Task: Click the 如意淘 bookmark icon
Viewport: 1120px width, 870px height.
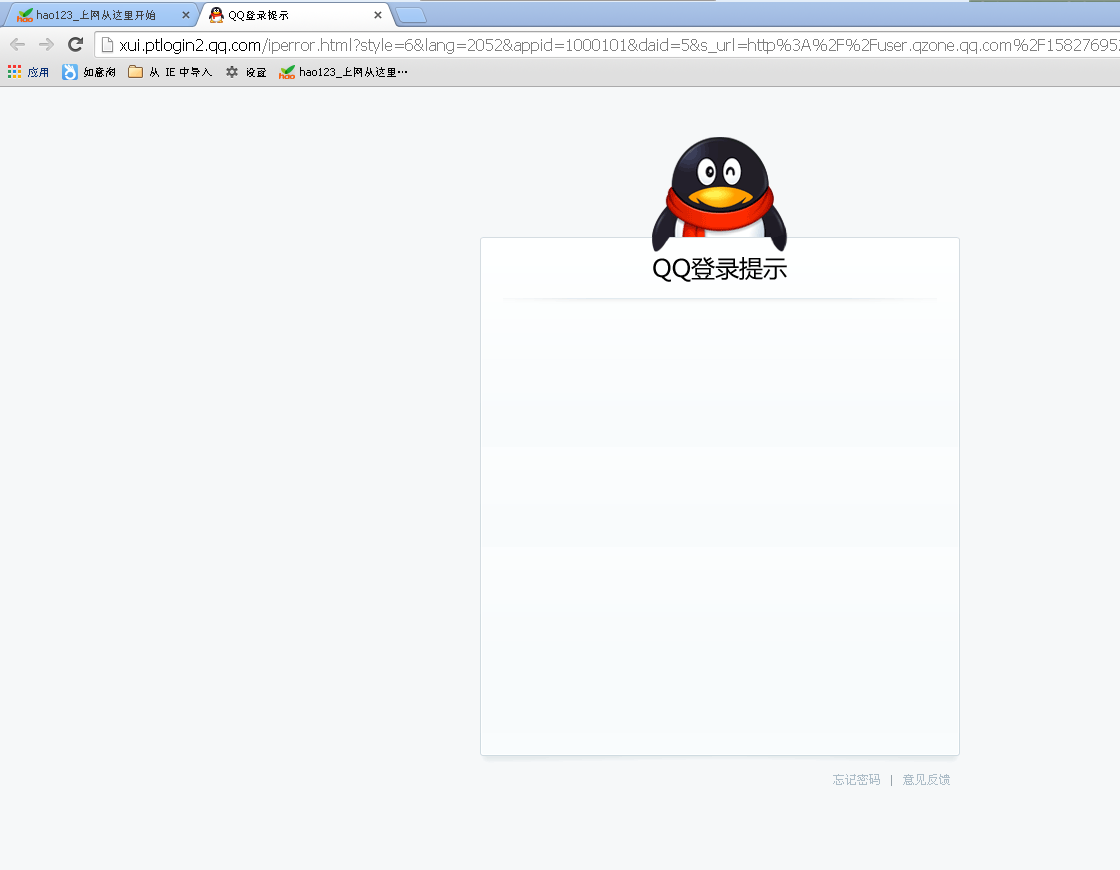Action: (x=68, y=71)
